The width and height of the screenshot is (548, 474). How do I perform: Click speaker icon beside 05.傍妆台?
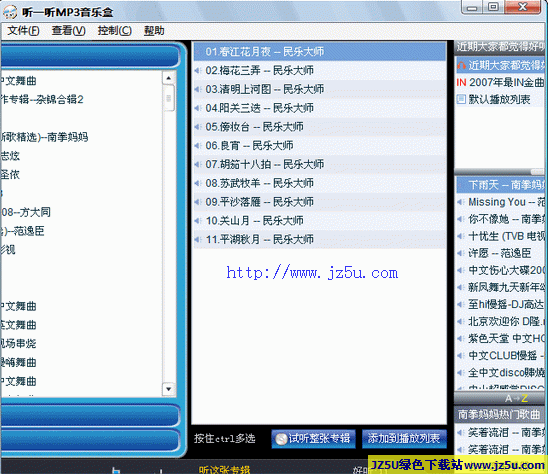click(198, 127)
